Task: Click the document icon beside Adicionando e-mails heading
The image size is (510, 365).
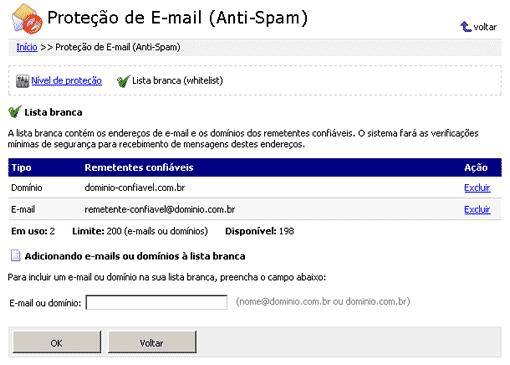Action: click(15, 255)
